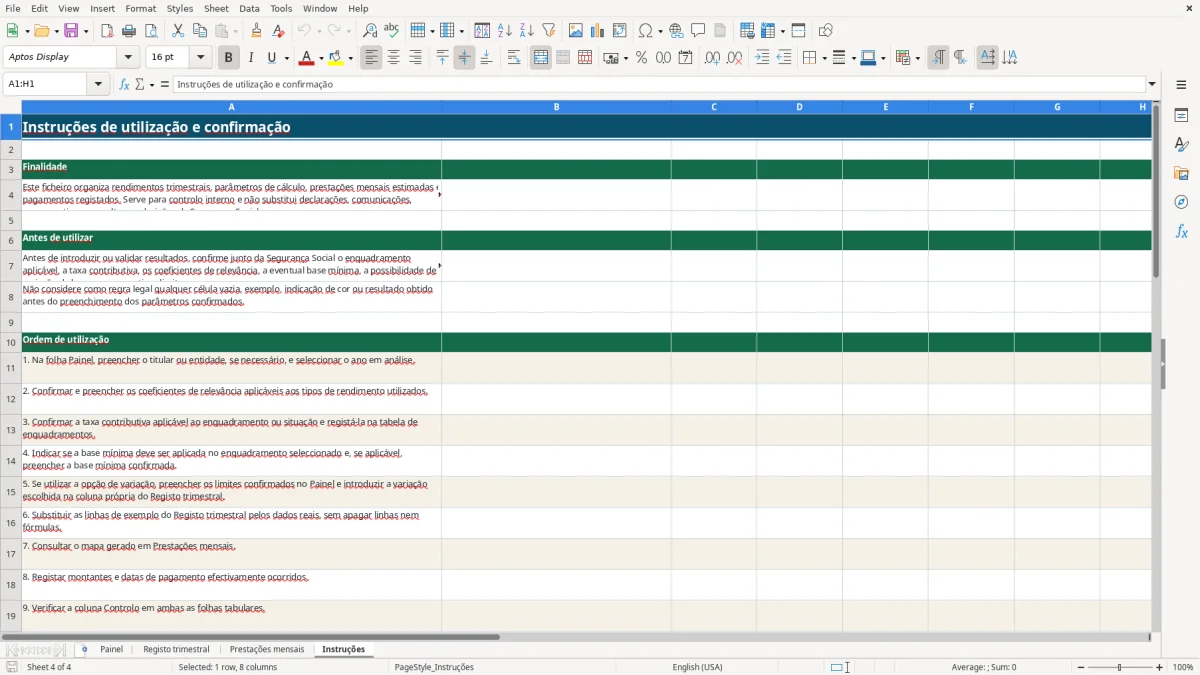Toggle the AutoFilter
The image size is (1200, 675).
click(x=549, y=31)
